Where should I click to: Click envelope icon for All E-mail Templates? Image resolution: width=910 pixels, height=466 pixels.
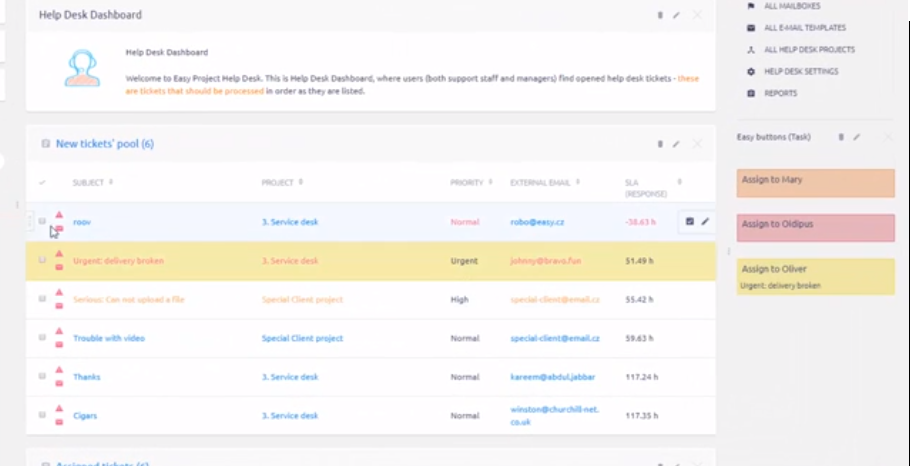751,28
